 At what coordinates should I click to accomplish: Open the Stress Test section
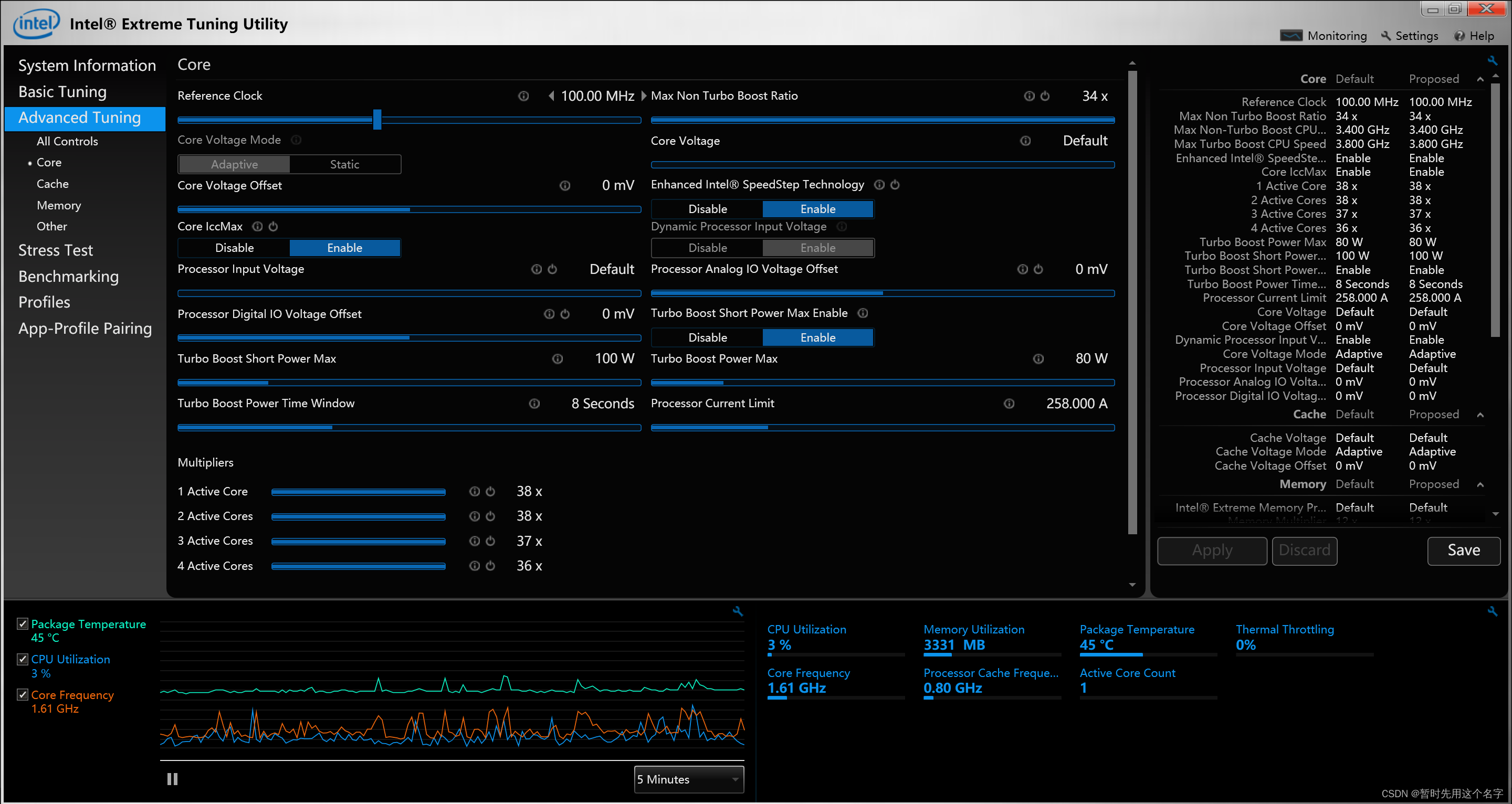pos(55,250)
